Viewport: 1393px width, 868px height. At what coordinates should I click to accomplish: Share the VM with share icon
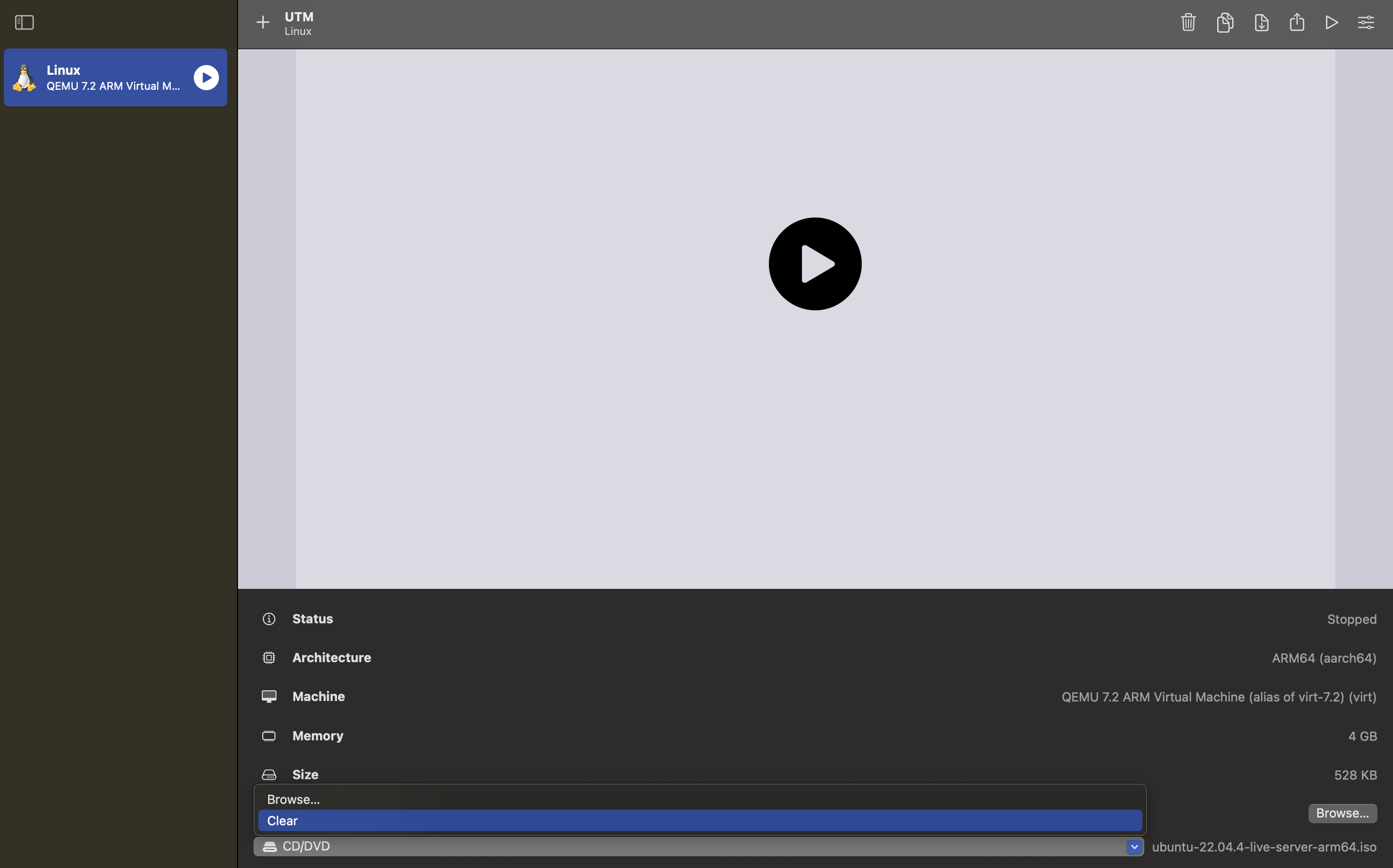click(1297, 22)
